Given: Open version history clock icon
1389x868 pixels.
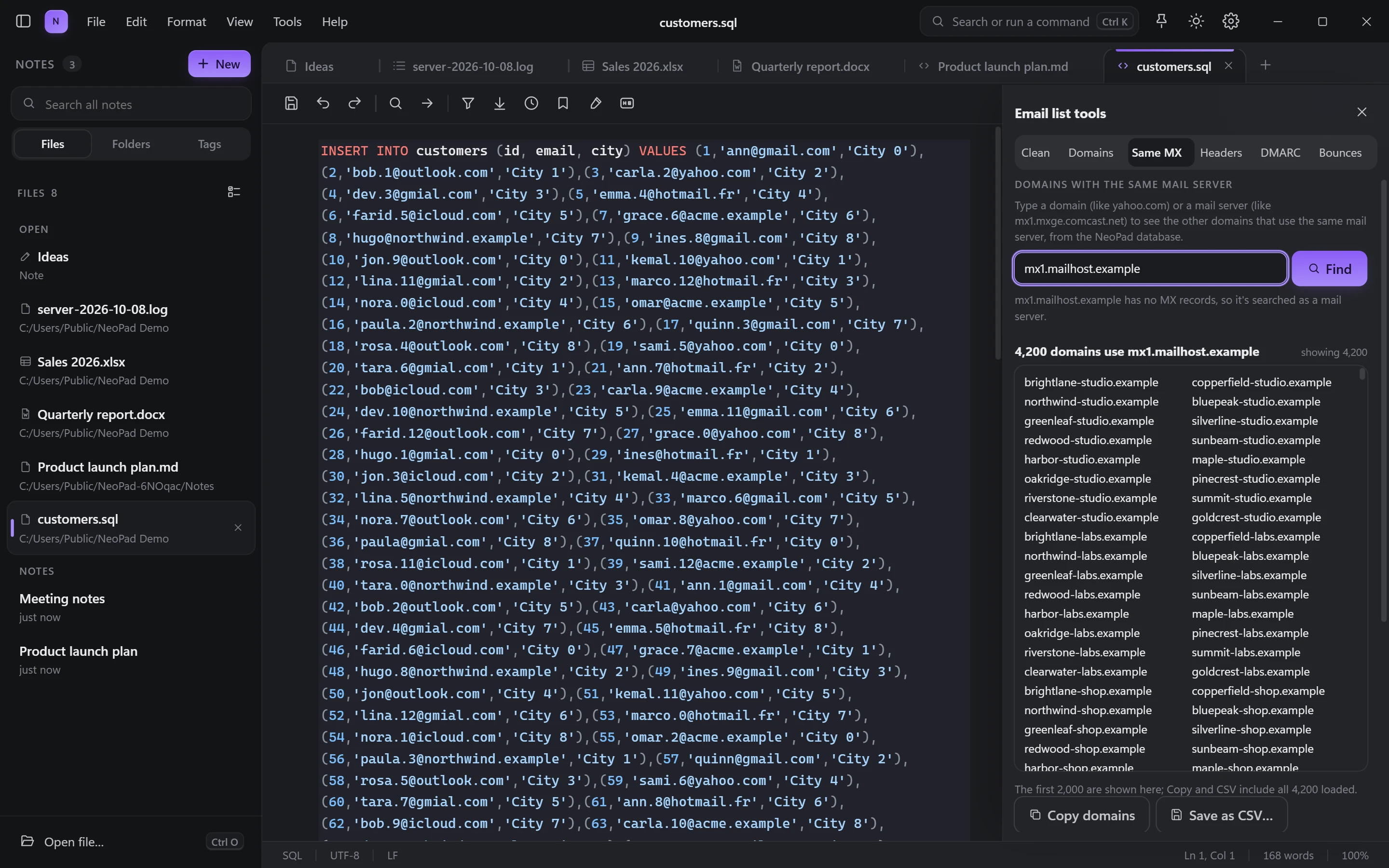Looking at the screenshot, I should point(531,103).
